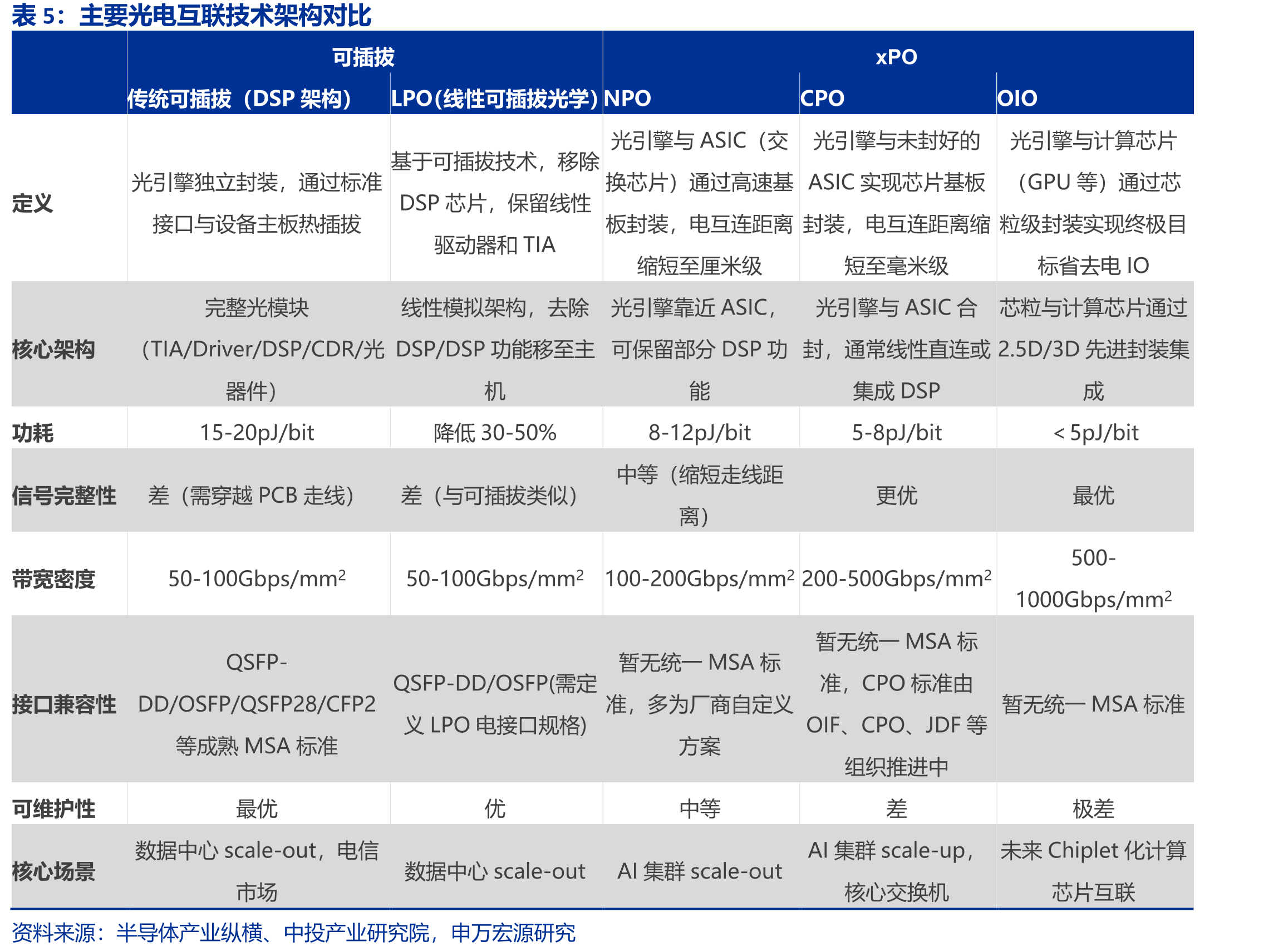The image size is (1288, 951).
Task: Click the LPO-column 50-100Gbps/mm² cell
Action: coord(495,579)
